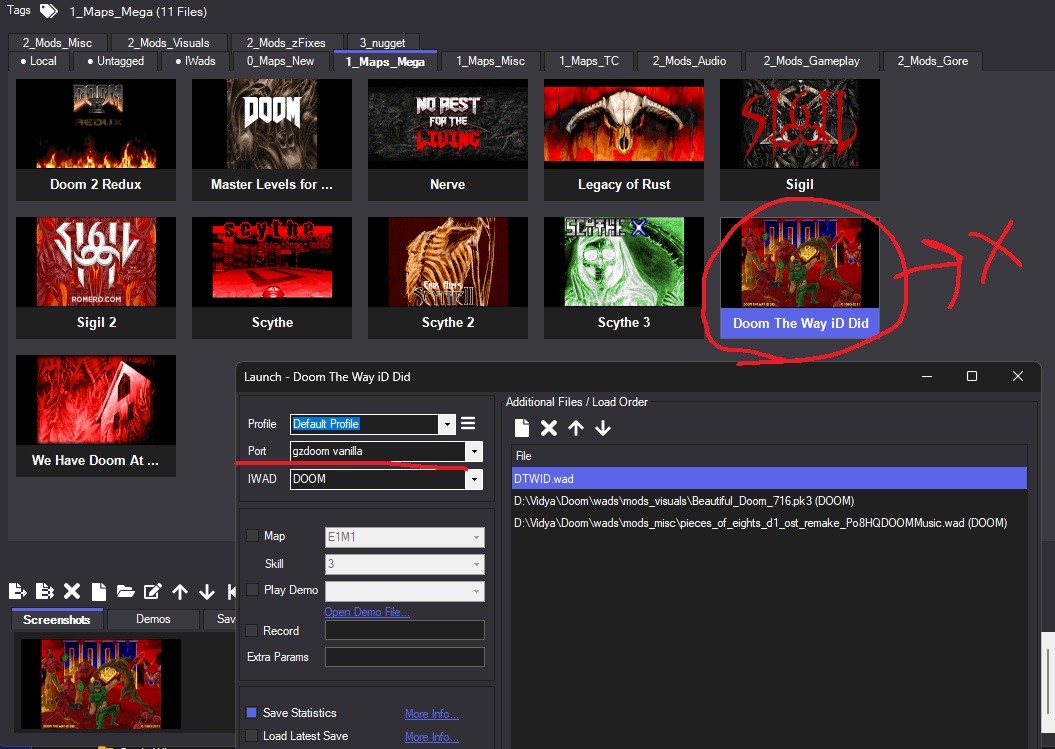This screenshot has height=749, width=1055.
Task: Remove selected file with Load Order X icon
Action: (549, 428)
